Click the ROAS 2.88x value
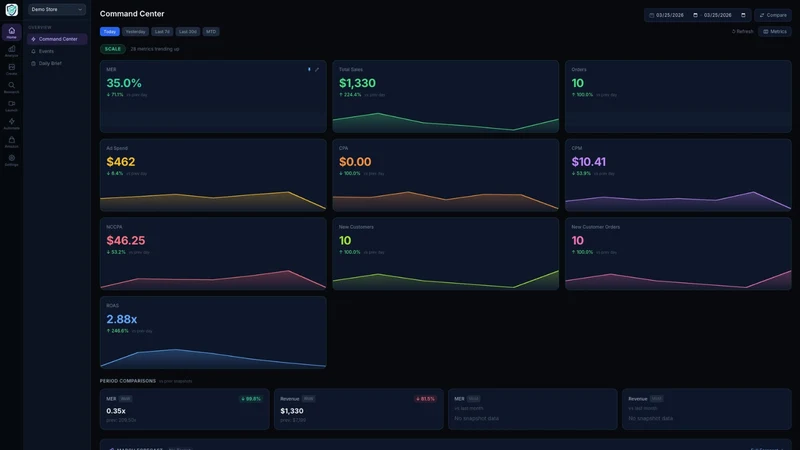Screen dimensions: 800x450 pos(121,319)
